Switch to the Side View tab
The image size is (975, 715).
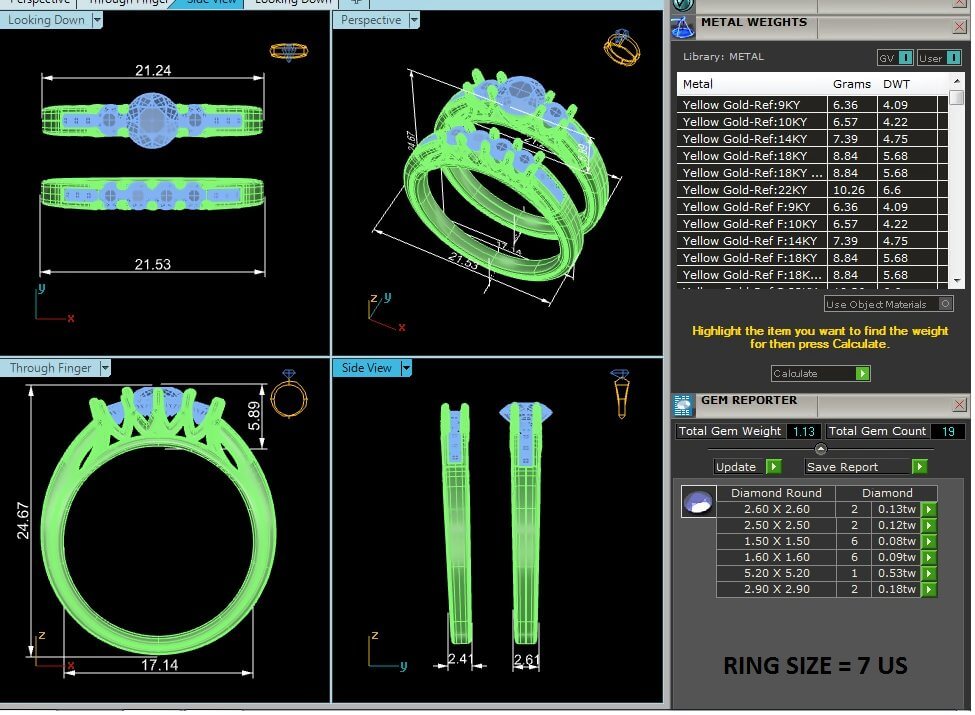point(211,1)
